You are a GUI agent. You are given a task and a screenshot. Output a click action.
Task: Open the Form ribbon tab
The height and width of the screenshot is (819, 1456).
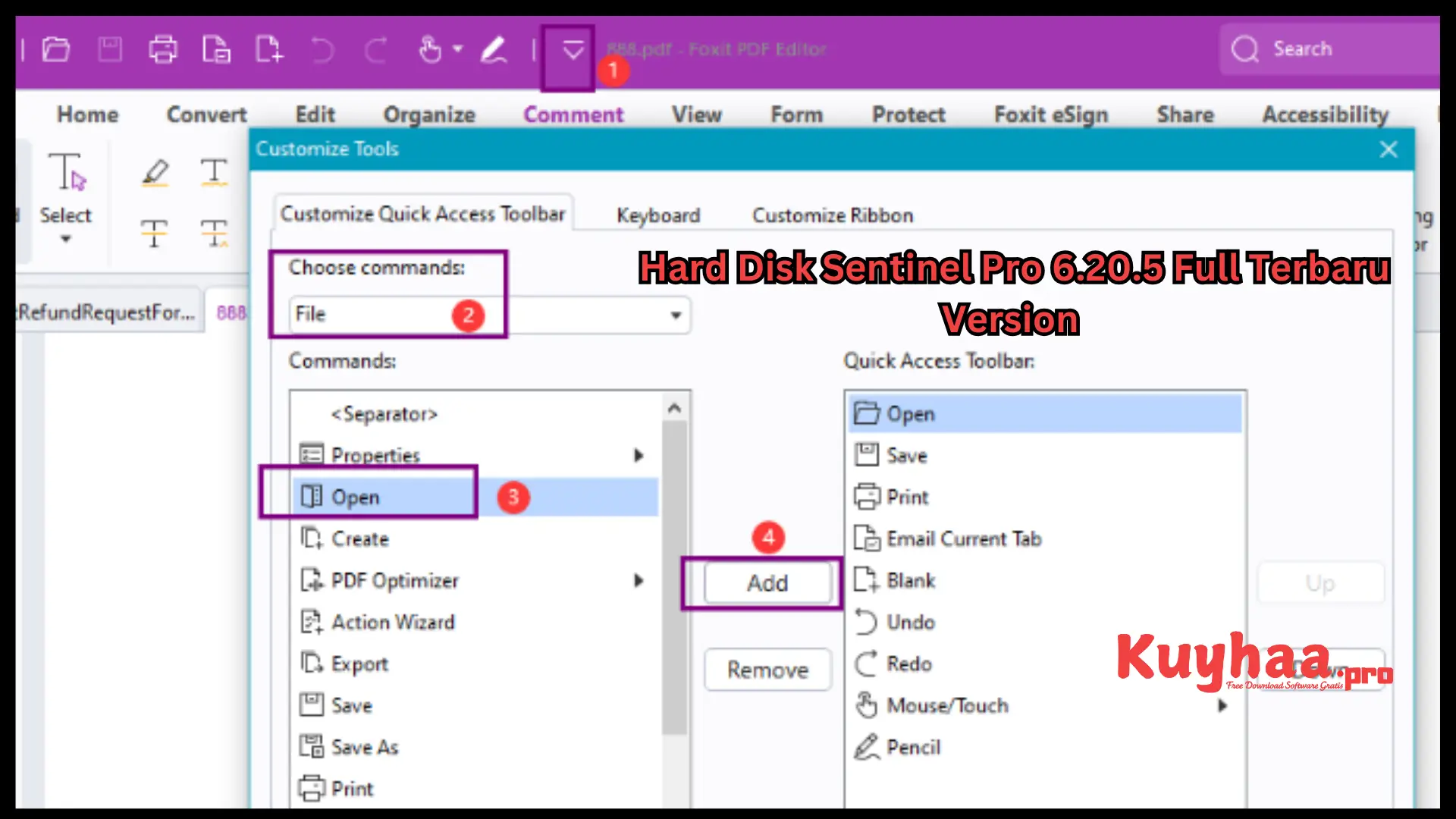796,115
